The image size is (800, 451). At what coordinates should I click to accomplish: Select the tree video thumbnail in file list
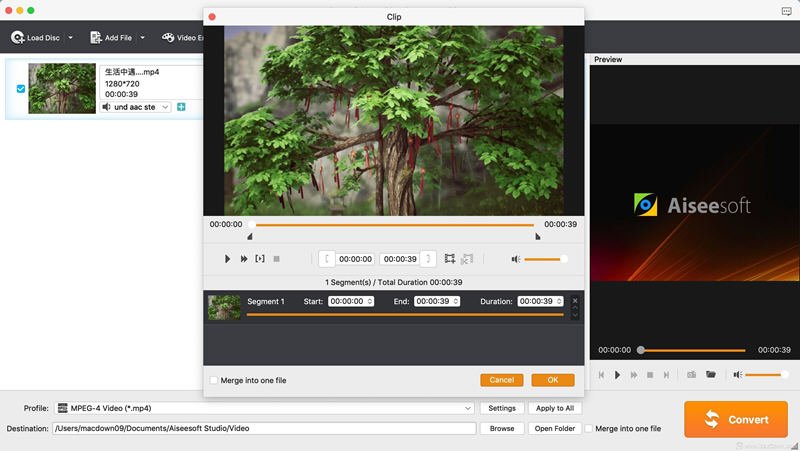[62, 88]
